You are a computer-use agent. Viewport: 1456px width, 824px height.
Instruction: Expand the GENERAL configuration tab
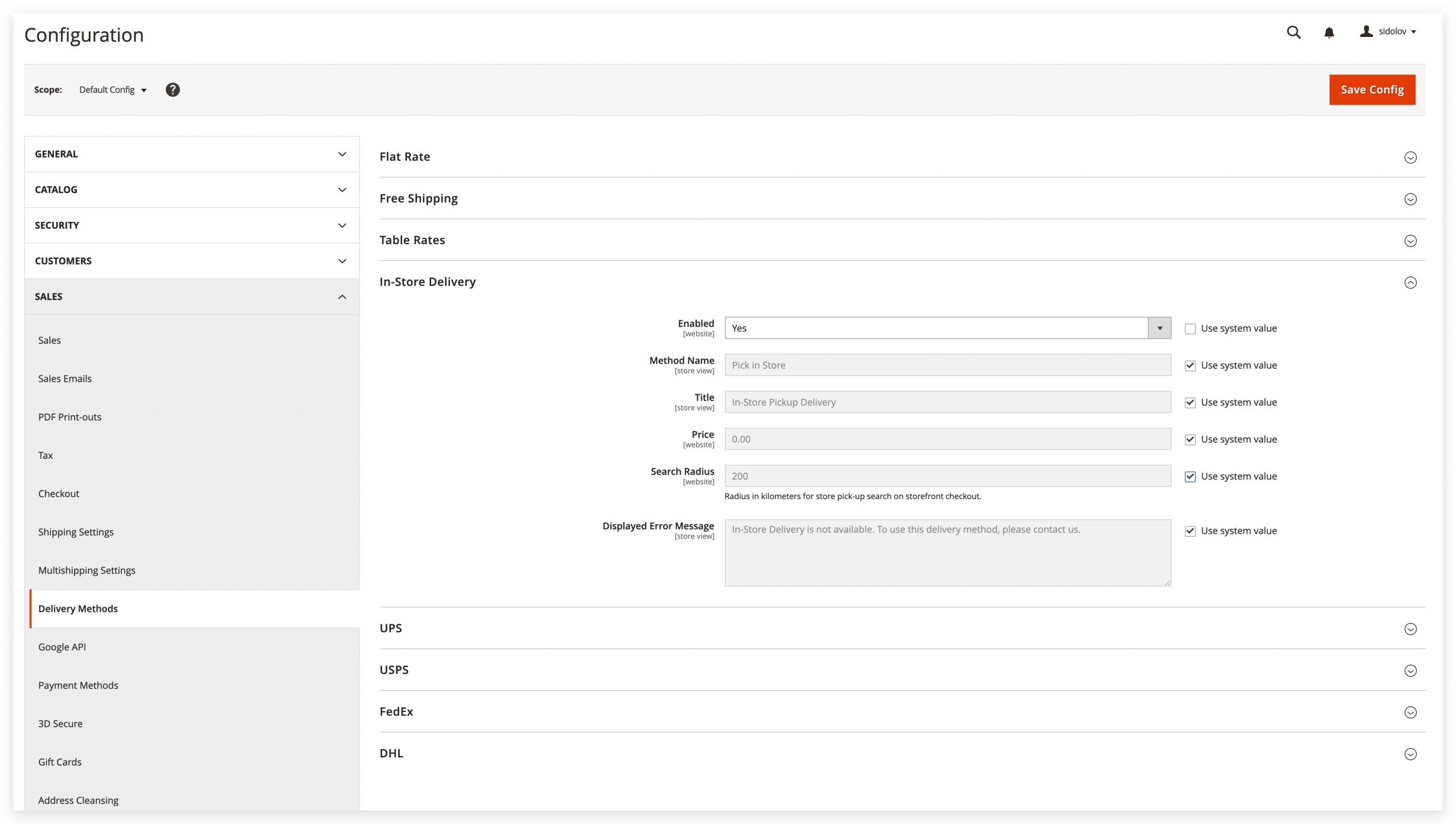pyautogui.click(x=192, y=154)
